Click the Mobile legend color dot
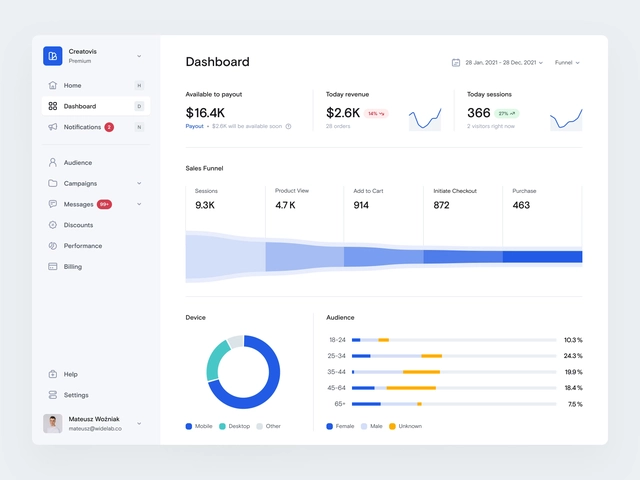This screenshot has width=640, height=480. pos(189,426)
